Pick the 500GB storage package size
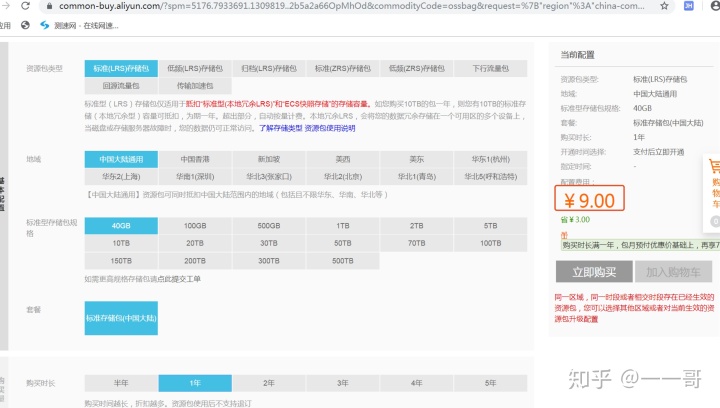Image resolution: width=720 pixels, height=408 pixels. 269,226
